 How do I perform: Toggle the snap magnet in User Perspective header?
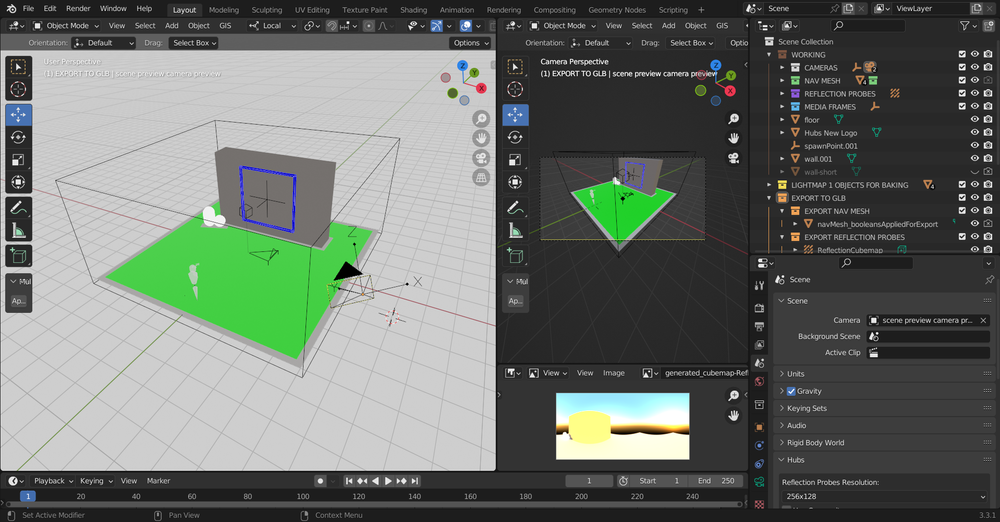tap(331, 26)
